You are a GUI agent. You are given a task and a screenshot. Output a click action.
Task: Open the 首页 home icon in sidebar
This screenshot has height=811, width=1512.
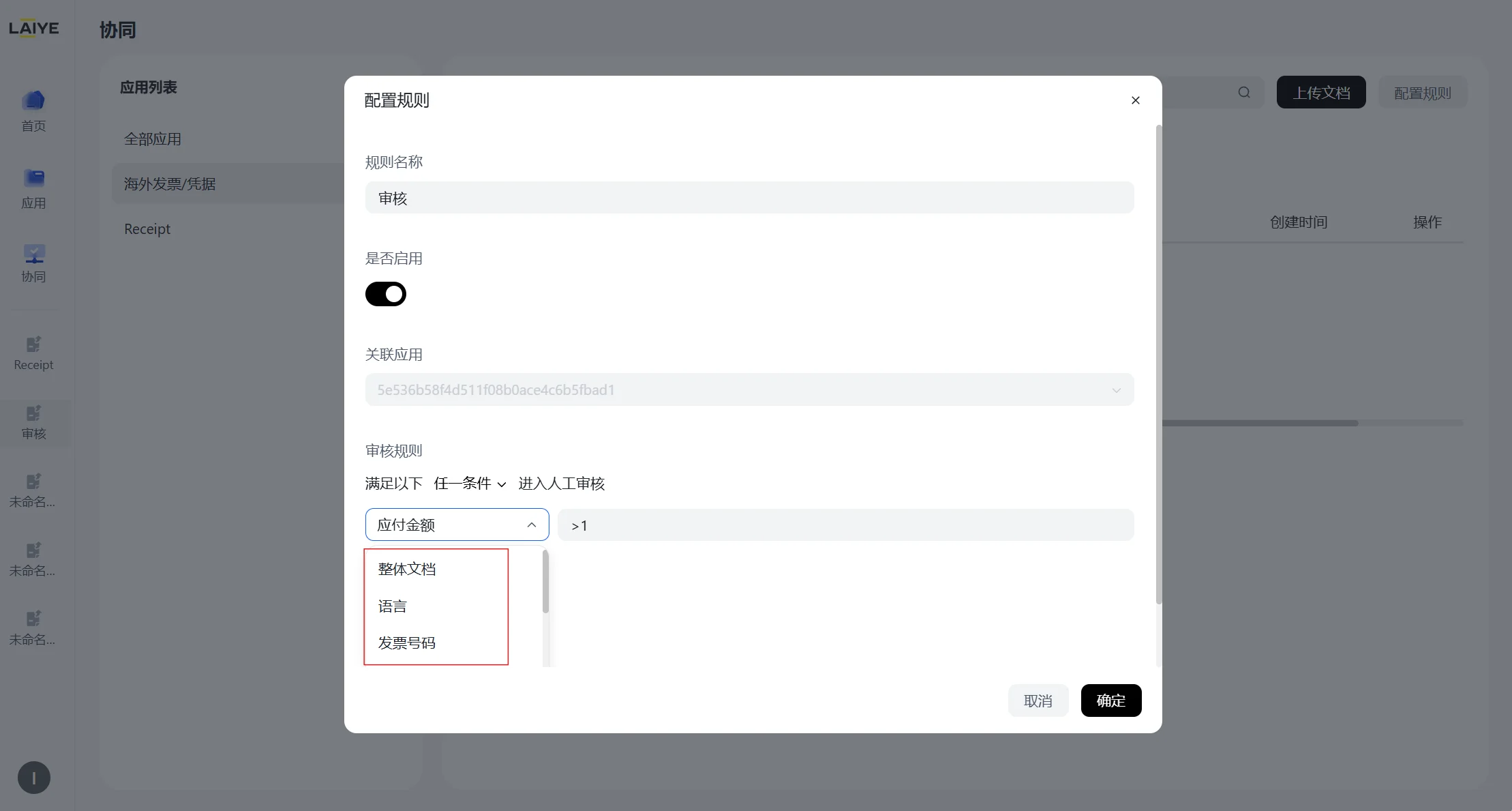(33, 111)
